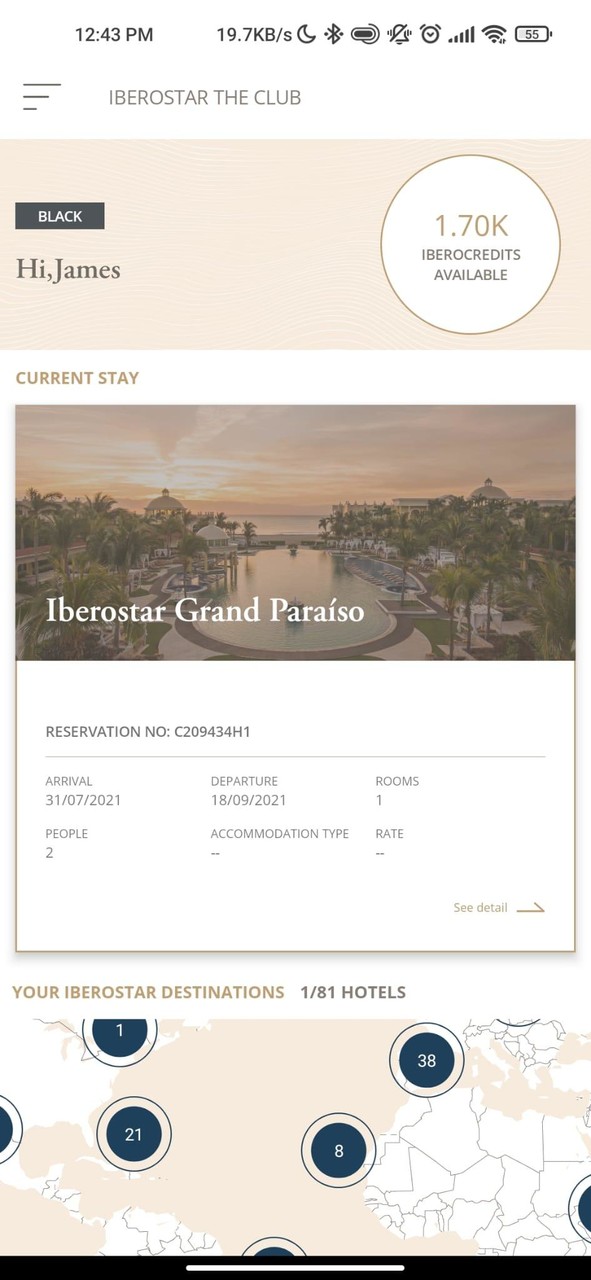Screen dimensions: 591x1280
Task: Select the '8' hotels map marker
Action: click(x=338, y=1150)
